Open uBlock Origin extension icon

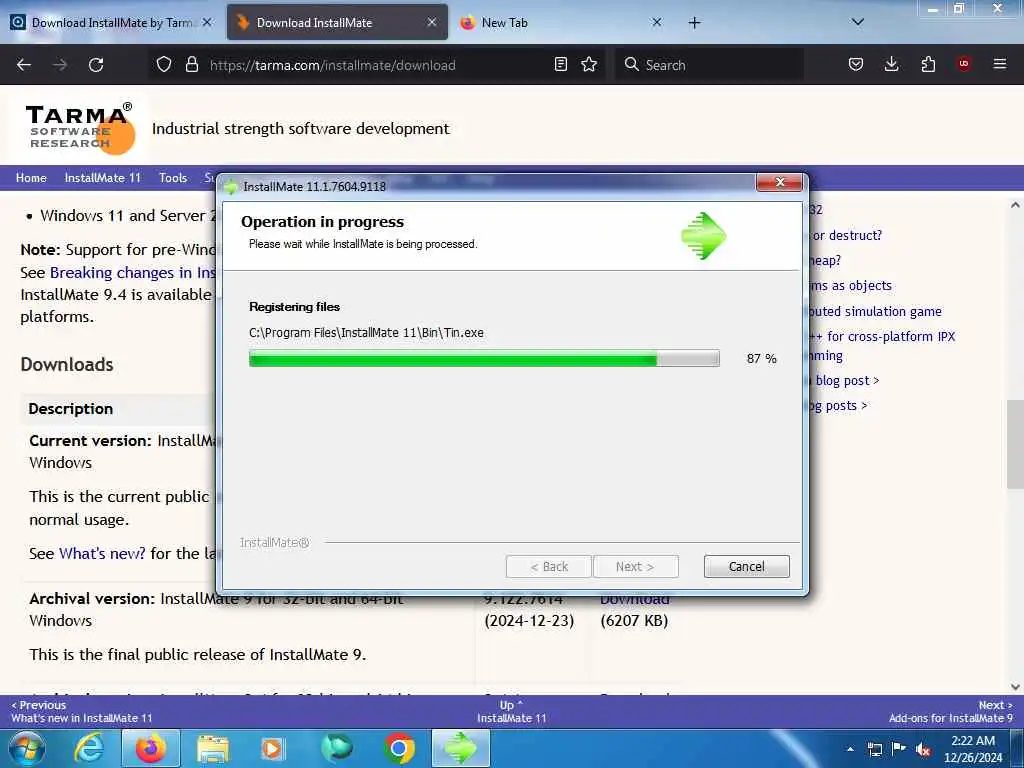point(964,64)
